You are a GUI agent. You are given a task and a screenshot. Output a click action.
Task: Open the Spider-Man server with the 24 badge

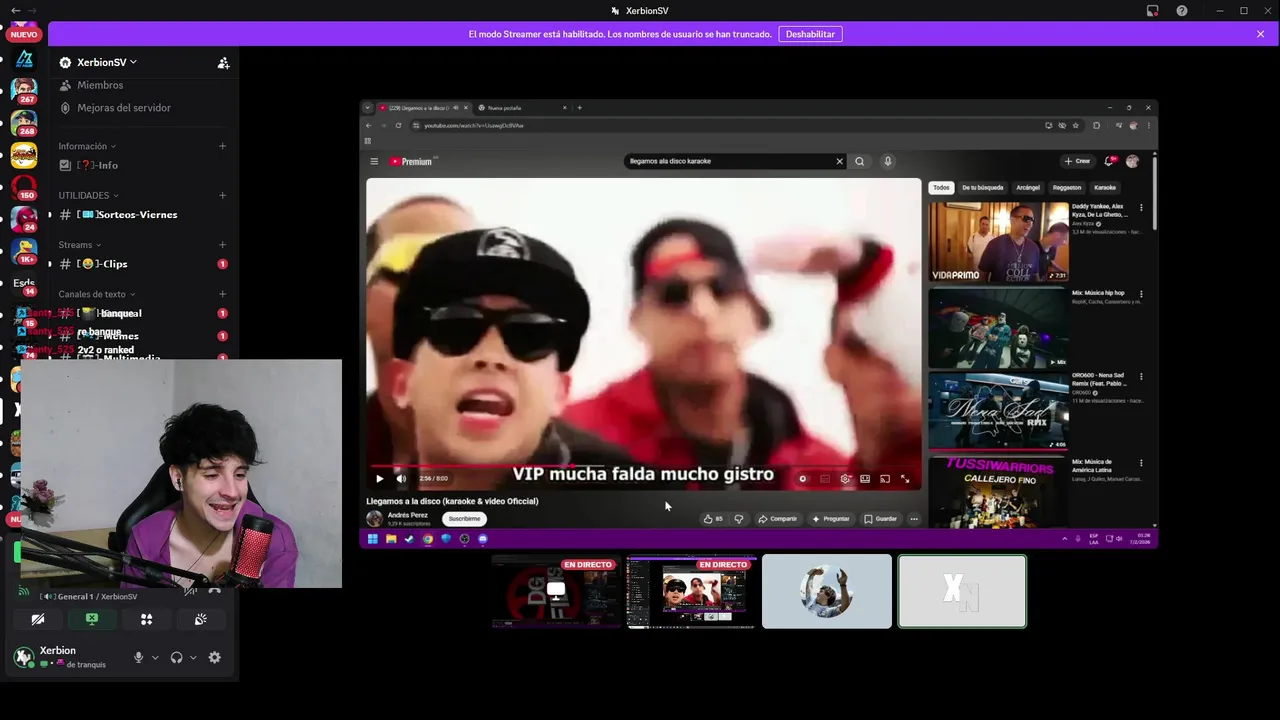(24, 219)
